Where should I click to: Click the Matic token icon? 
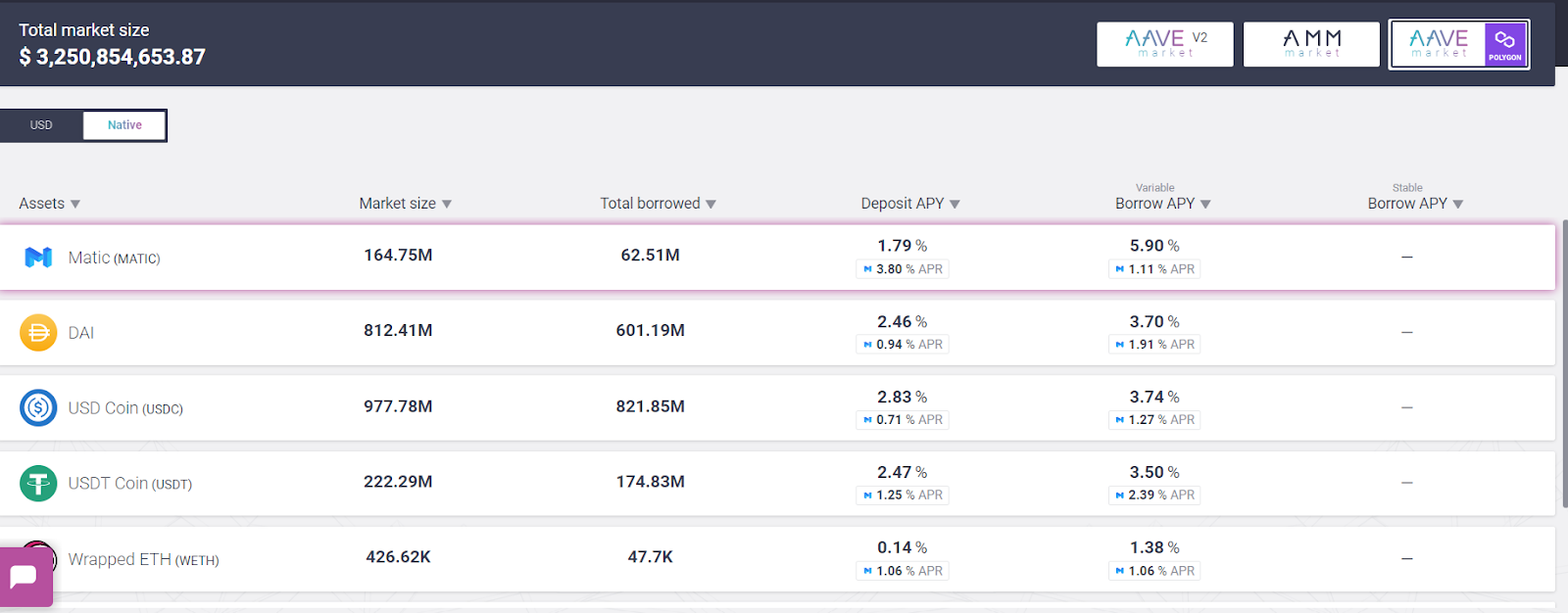point(38,258)
